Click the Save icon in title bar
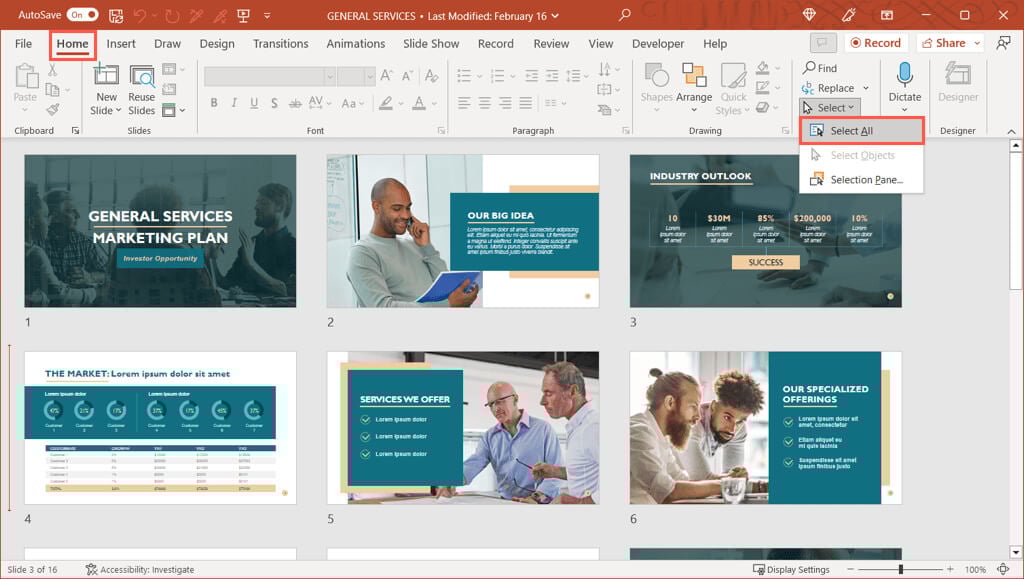 click(x=116, y=15)
